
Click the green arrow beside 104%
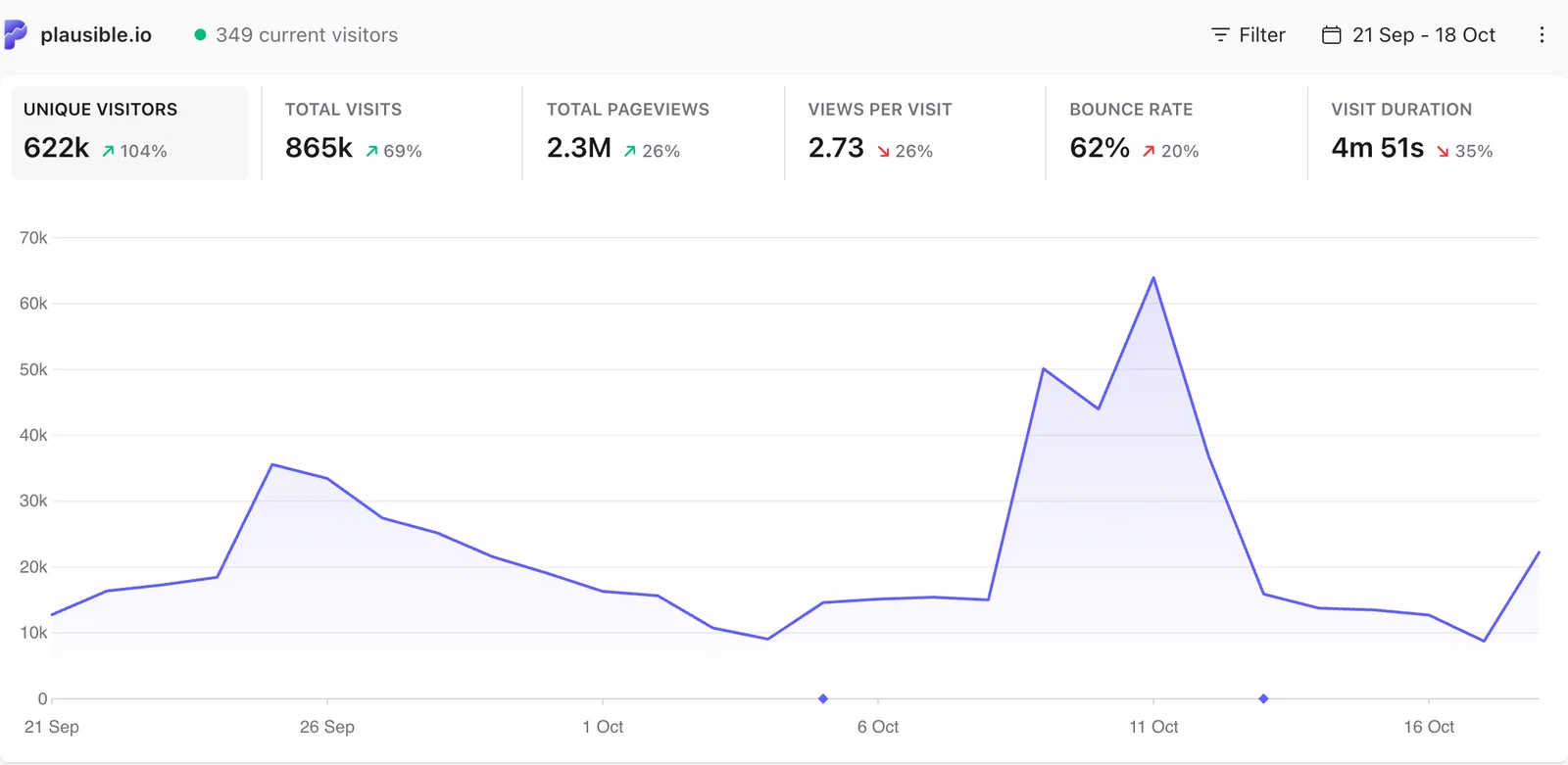click(109, 151)
